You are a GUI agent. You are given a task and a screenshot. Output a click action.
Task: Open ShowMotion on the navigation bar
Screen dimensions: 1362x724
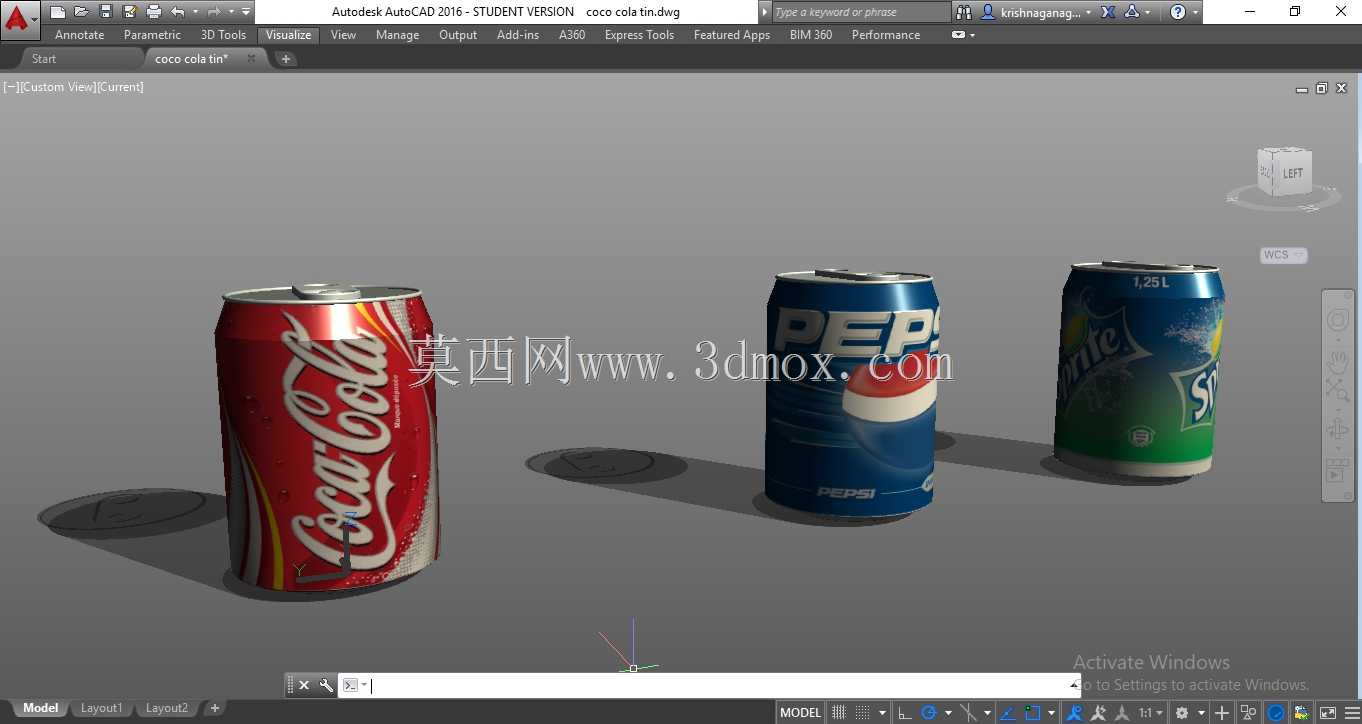1337,471
